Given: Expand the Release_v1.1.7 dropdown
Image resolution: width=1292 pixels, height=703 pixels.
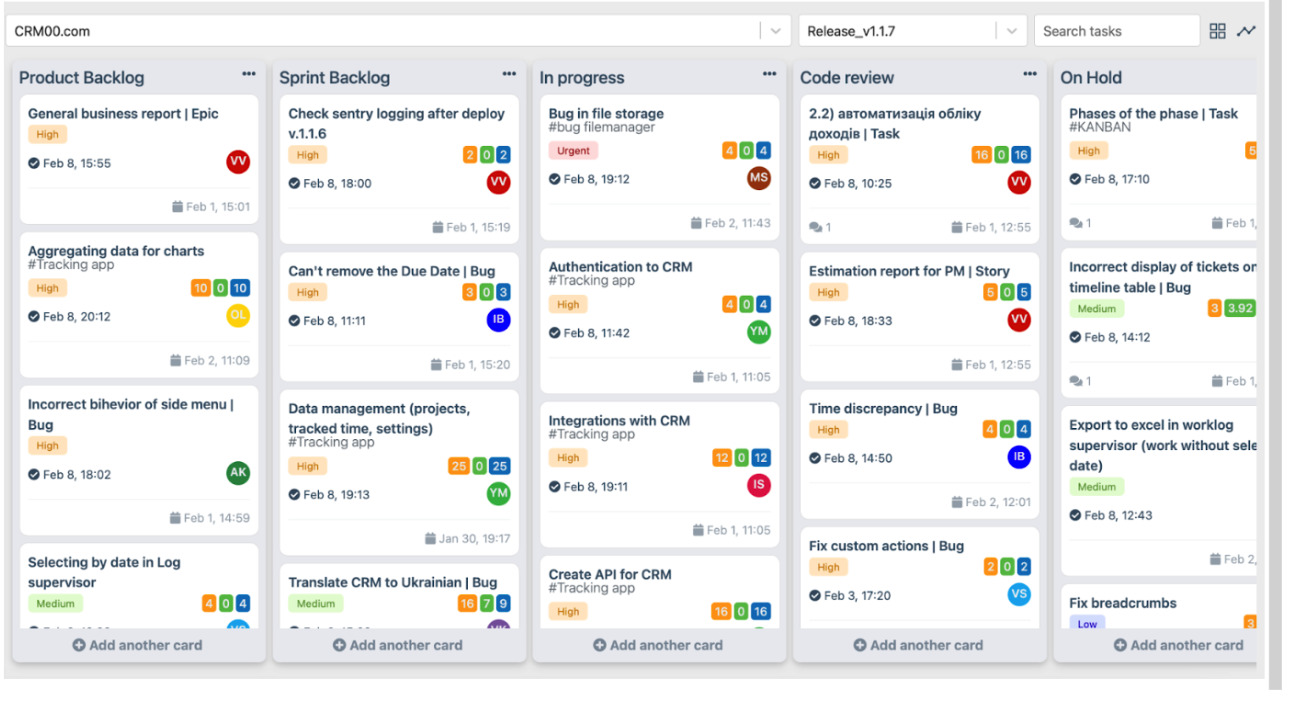Looking at the screenshot, I should pos(1011,31).
